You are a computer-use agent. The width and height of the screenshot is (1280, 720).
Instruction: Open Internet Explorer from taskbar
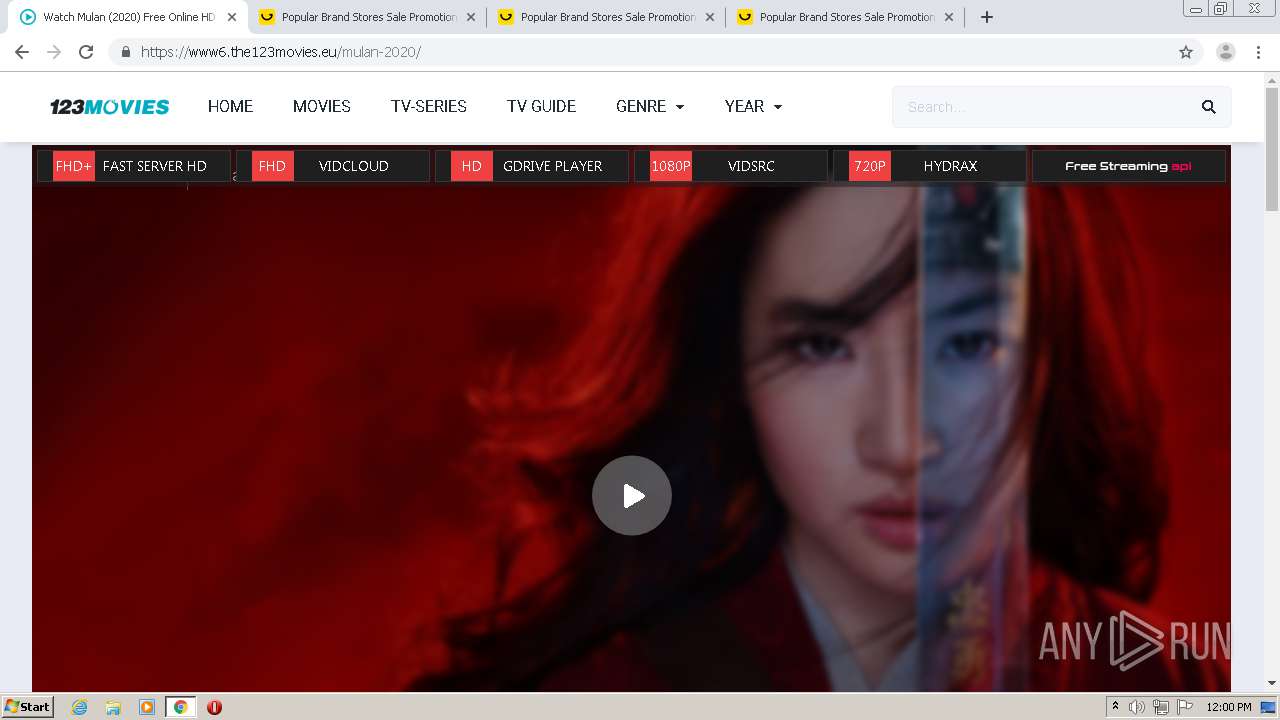pos(80,707)
